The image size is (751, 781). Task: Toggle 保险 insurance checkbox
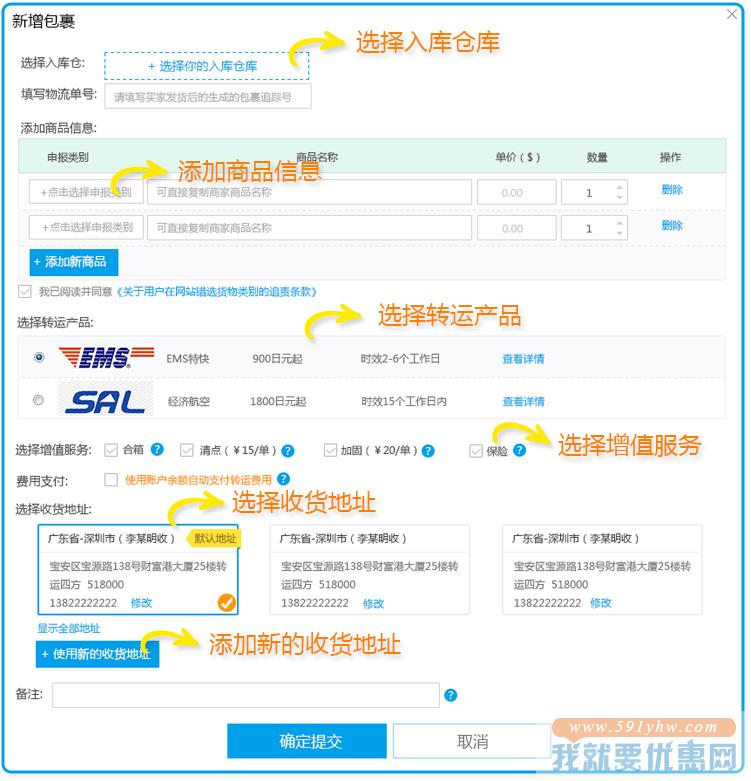[x=476, y=451]
